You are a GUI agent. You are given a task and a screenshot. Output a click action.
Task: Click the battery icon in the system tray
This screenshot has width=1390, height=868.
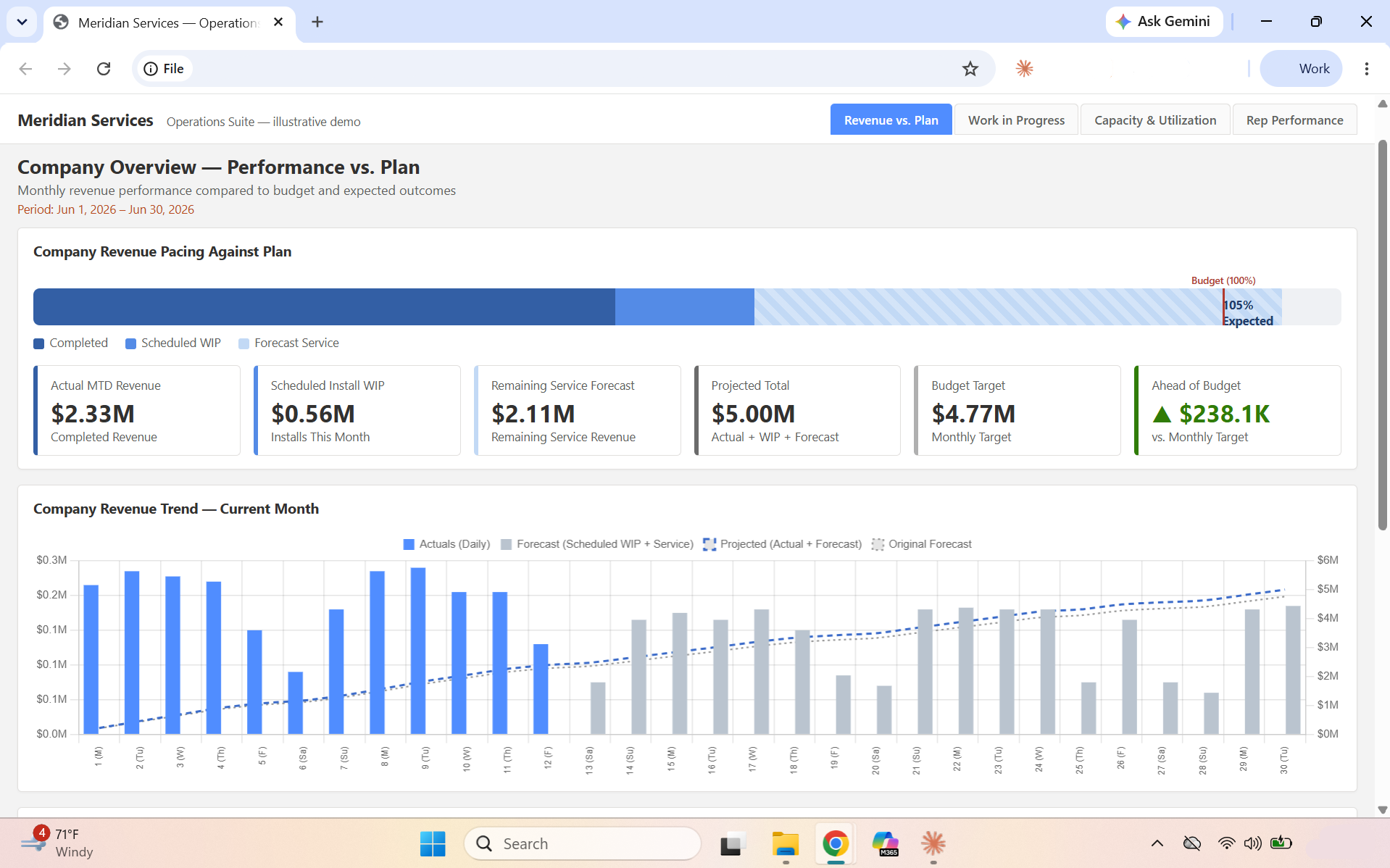pos(1281,843)
